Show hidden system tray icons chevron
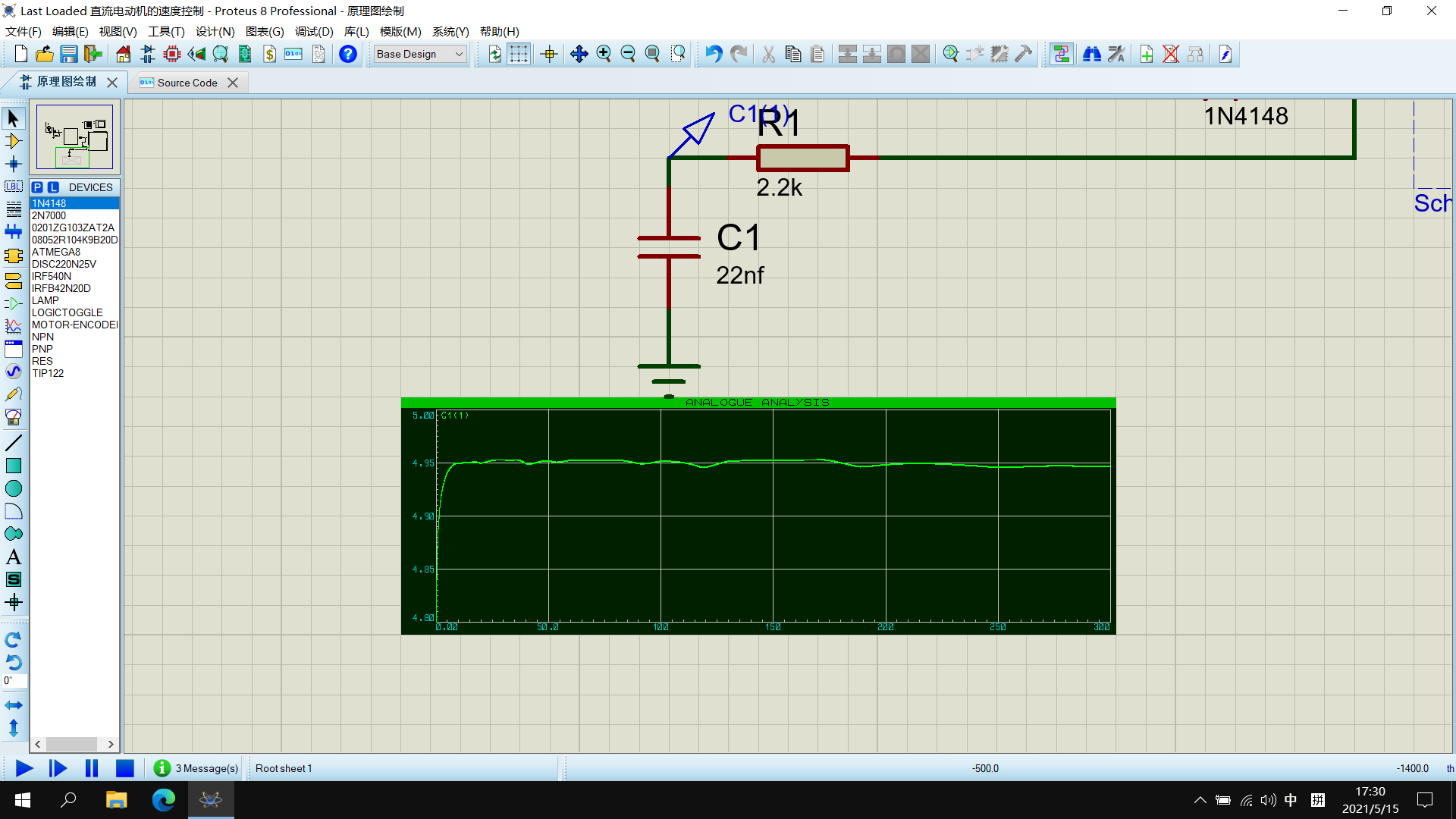 (1200, 800)
